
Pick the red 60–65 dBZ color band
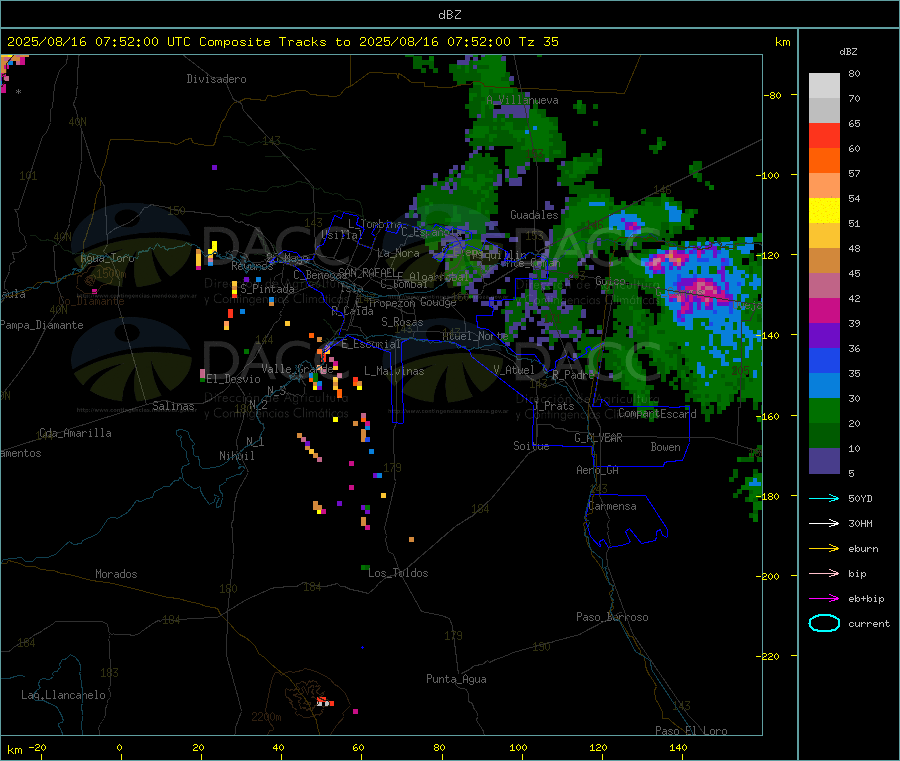[x=824, y=135]
